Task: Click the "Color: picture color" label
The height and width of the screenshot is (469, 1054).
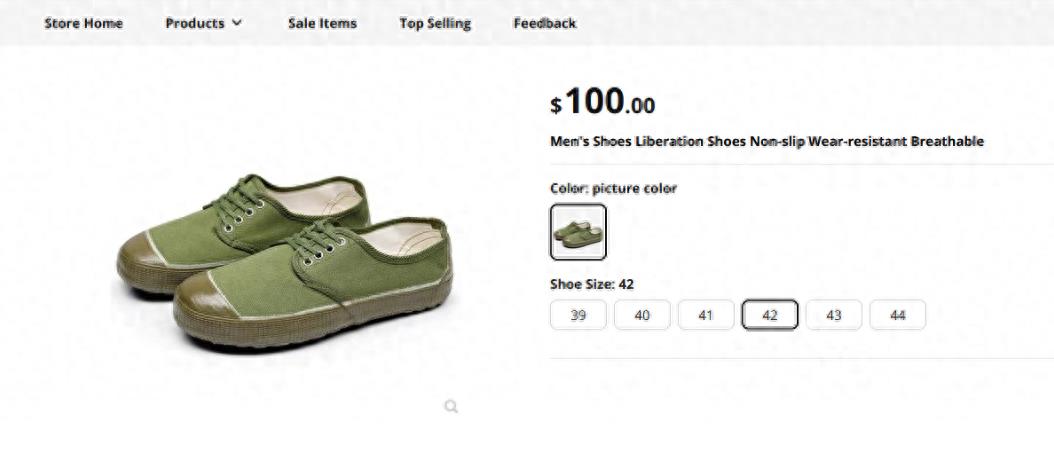Action: tap(613, 188)
